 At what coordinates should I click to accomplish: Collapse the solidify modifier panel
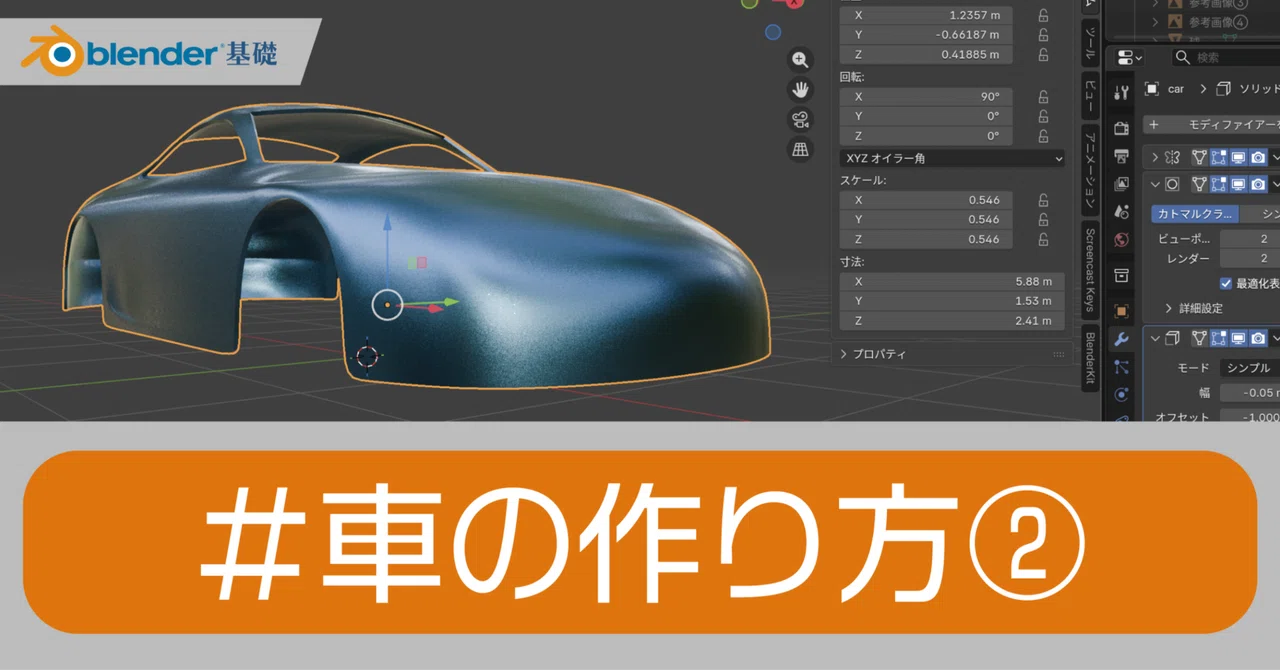pyautogui.click(x=1155, y=339)
